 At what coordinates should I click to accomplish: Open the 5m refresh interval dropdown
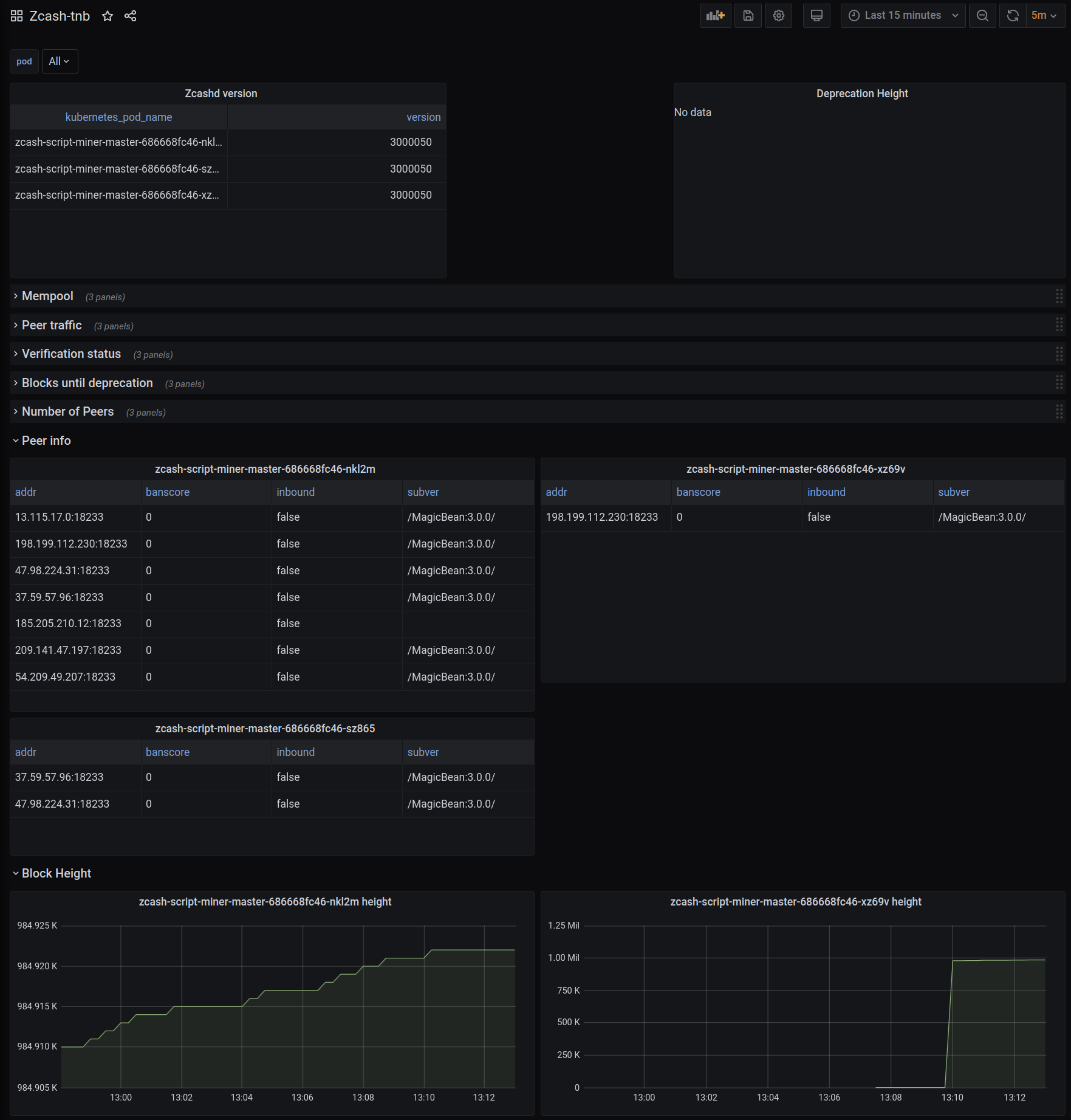point(1045,16)
